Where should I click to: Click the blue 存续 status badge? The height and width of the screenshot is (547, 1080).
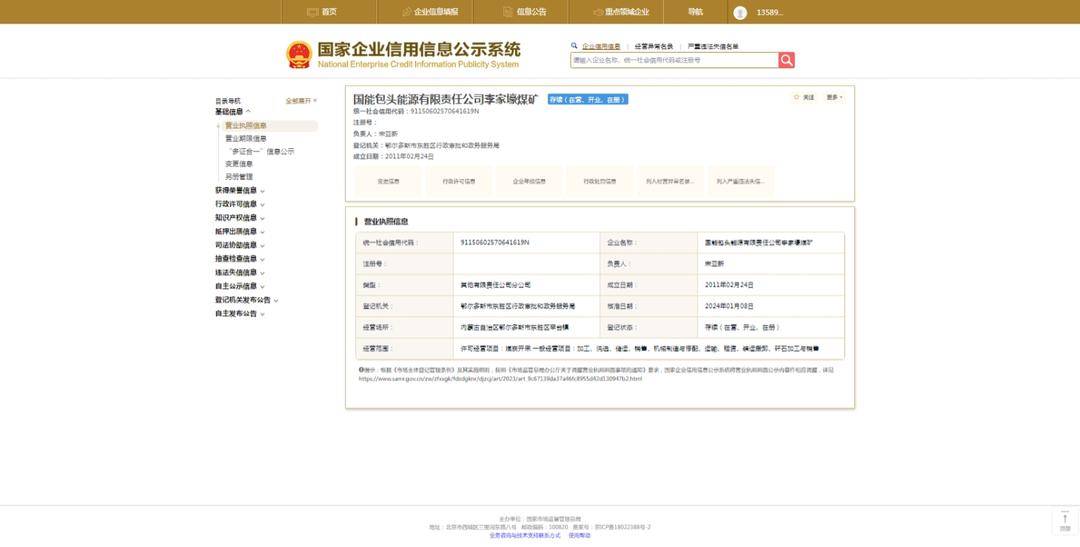click(x=588, y=99)
